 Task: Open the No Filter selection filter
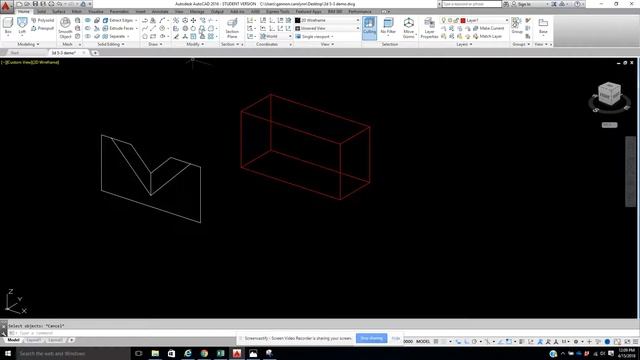[x=388, y=27]
